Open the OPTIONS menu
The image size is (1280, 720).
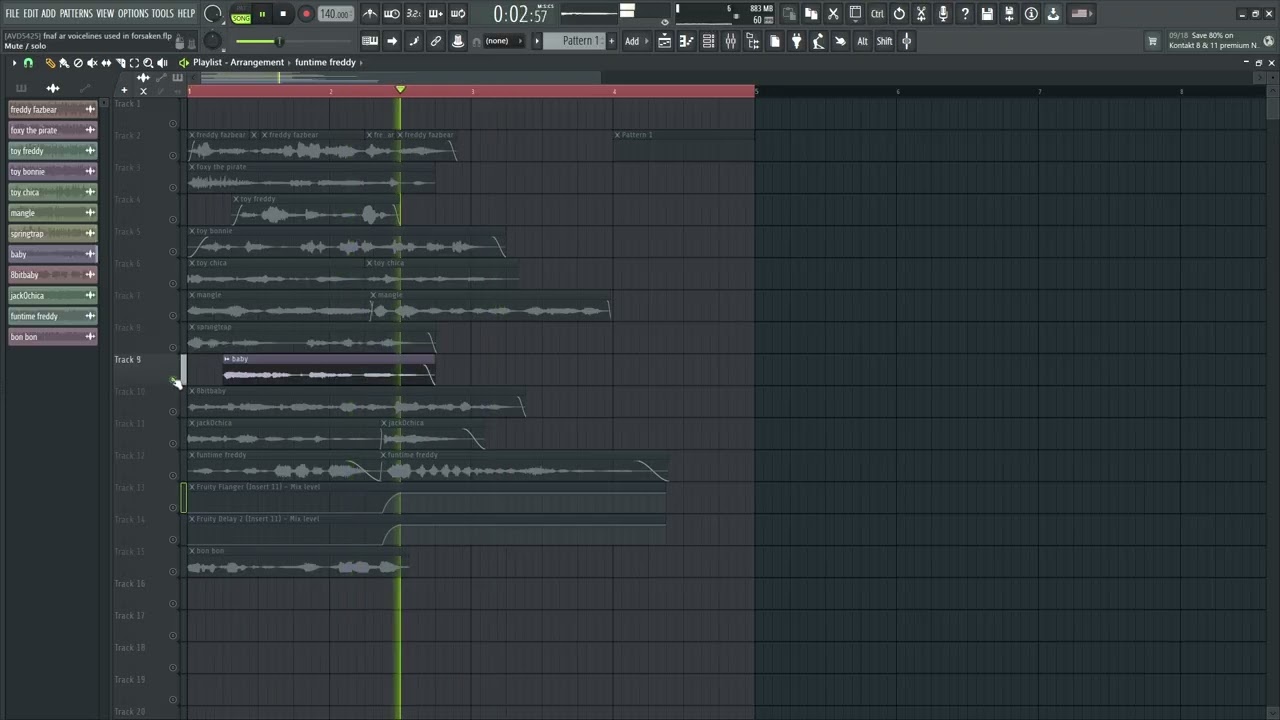pyautogui.click(x=133, y=14)
